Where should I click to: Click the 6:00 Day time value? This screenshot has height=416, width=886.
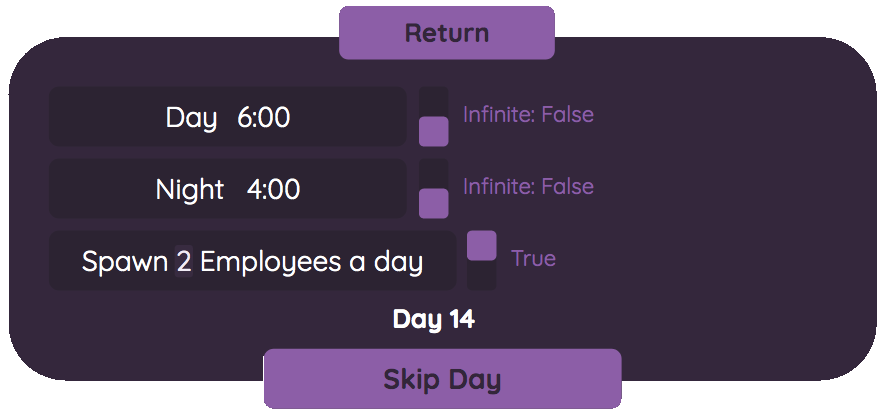click(x=264, y=118)
